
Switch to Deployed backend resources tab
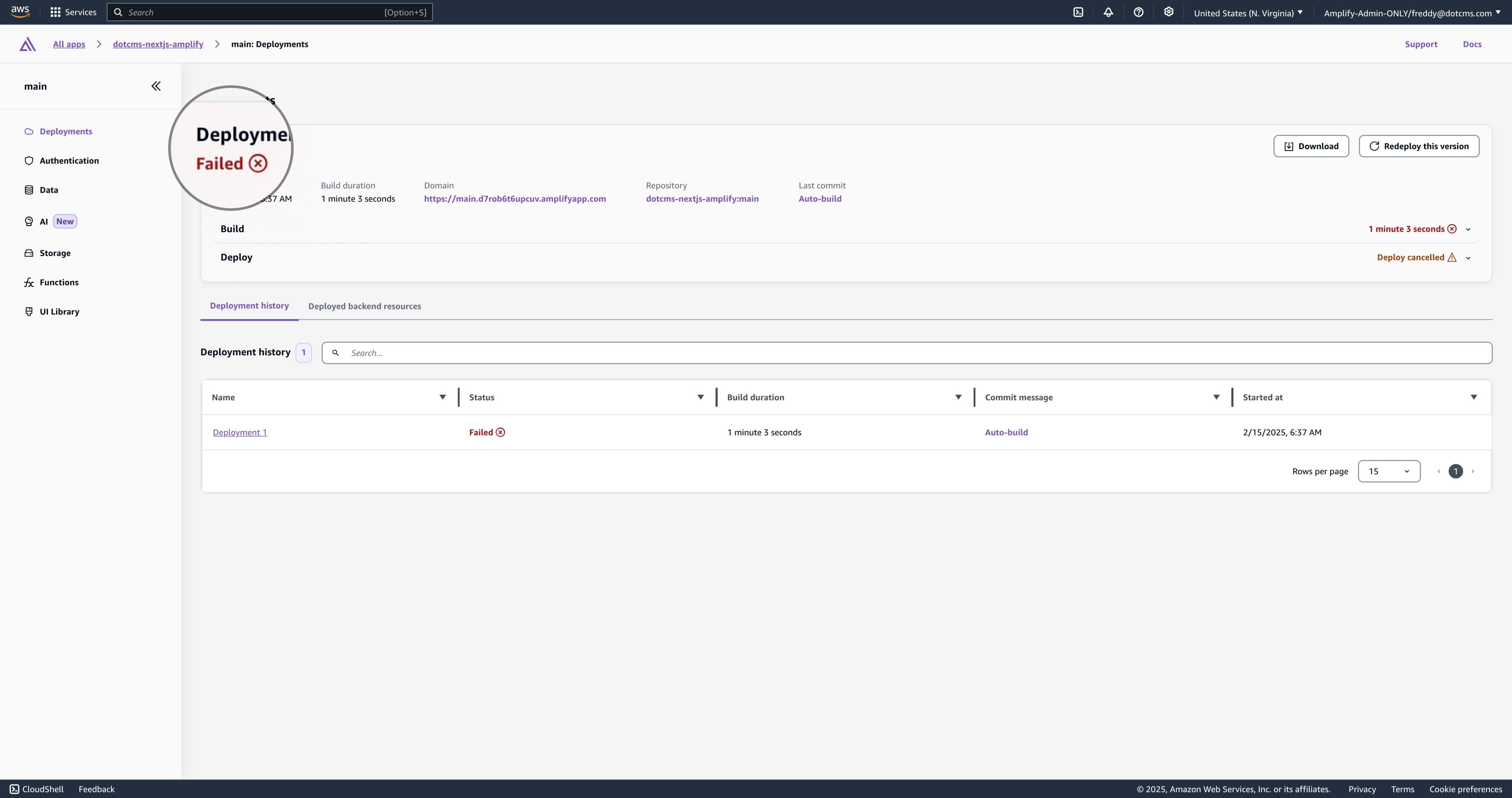364,306
